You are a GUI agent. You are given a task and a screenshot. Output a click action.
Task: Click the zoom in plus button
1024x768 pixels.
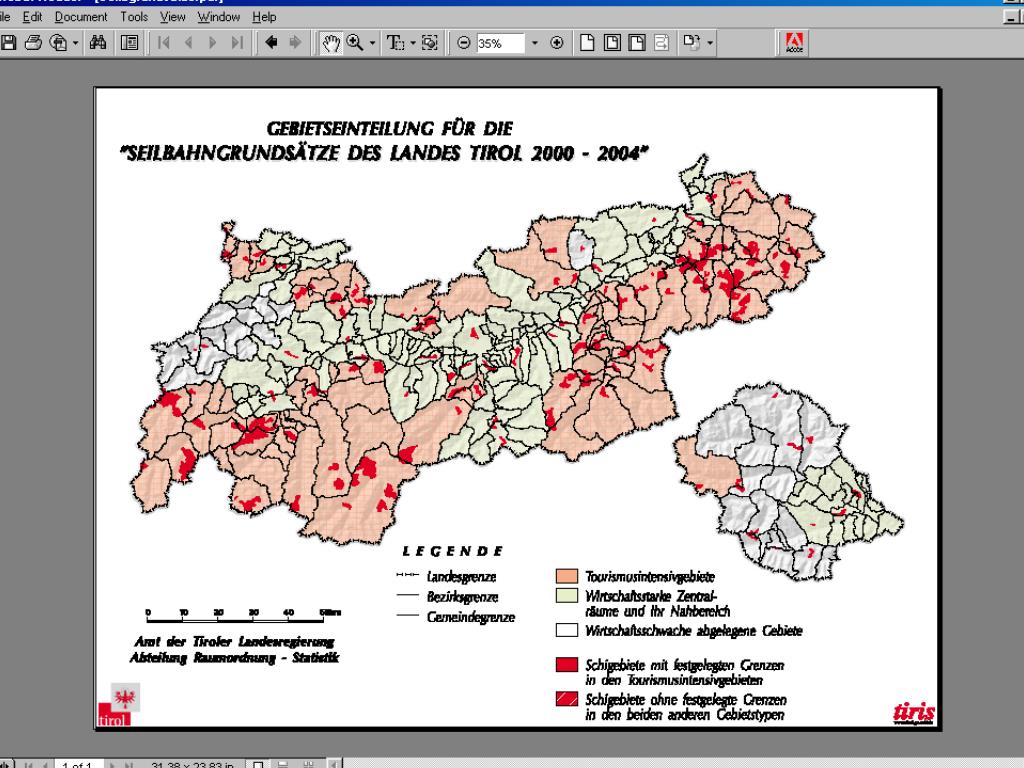click(556, 43)
